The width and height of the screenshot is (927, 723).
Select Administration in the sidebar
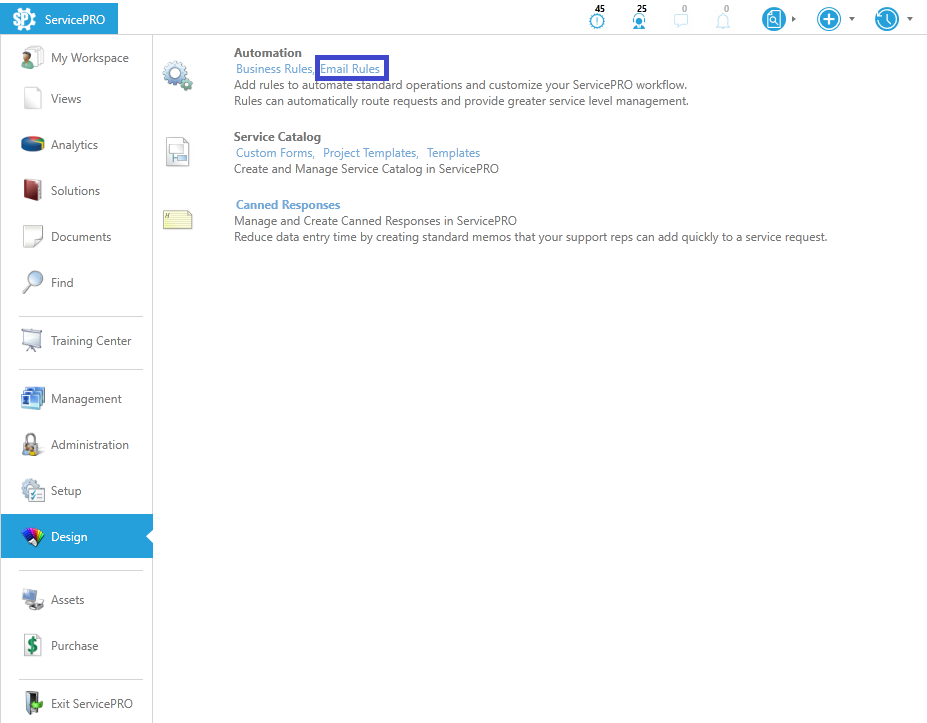click(x=90, y=445)
